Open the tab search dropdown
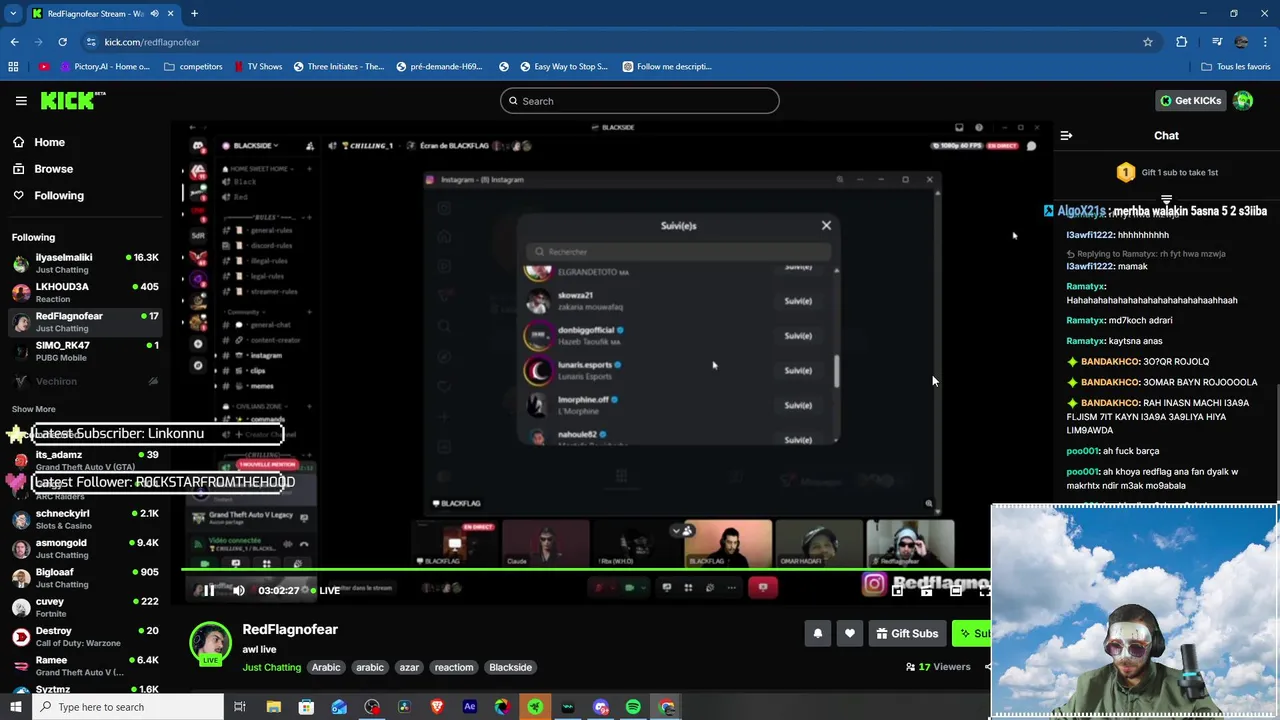Screen dimensions: 1280x720 point(13,14)
